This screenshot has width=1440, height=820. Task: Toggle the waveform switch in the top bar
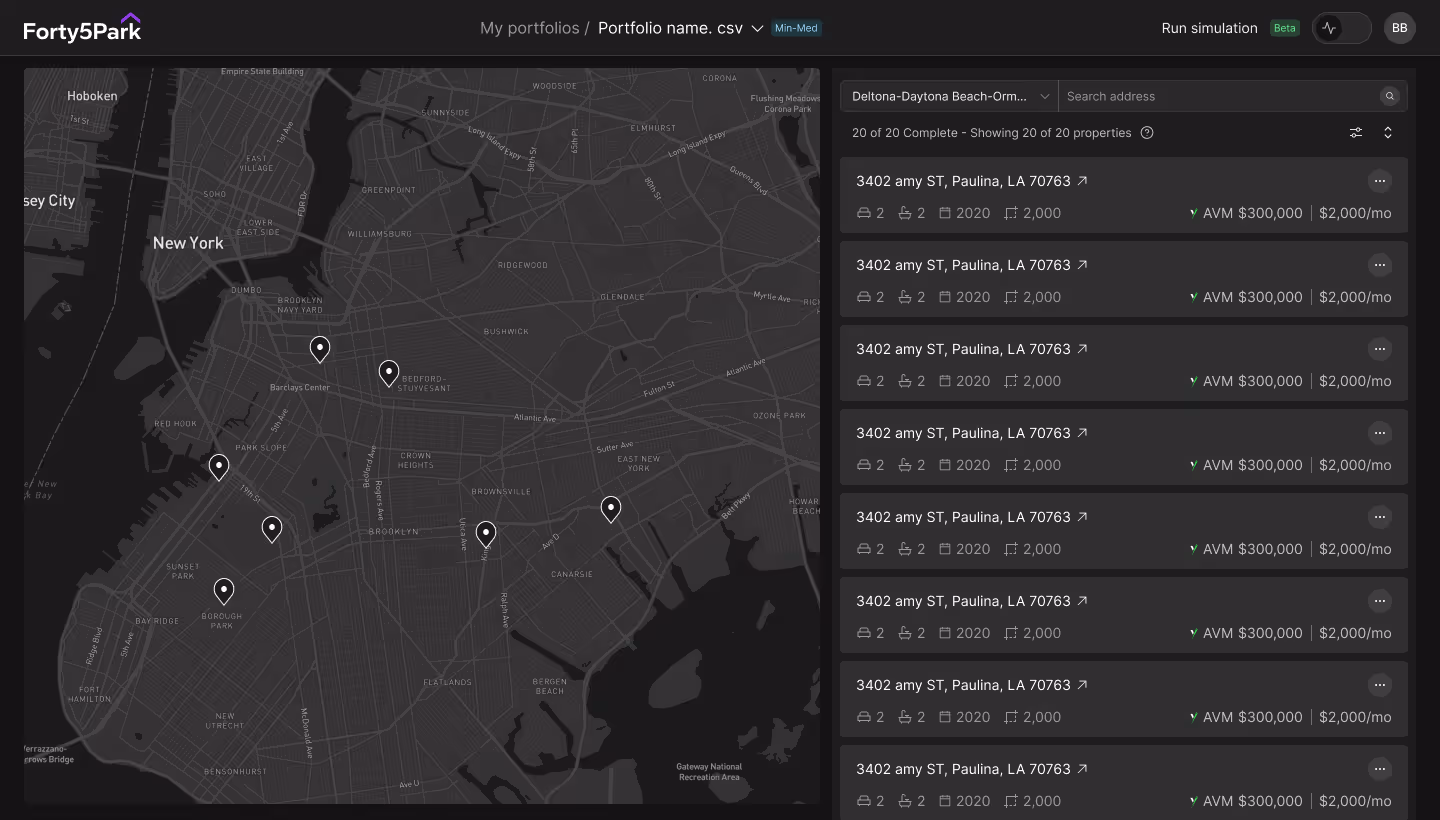tap(1341, 27)
